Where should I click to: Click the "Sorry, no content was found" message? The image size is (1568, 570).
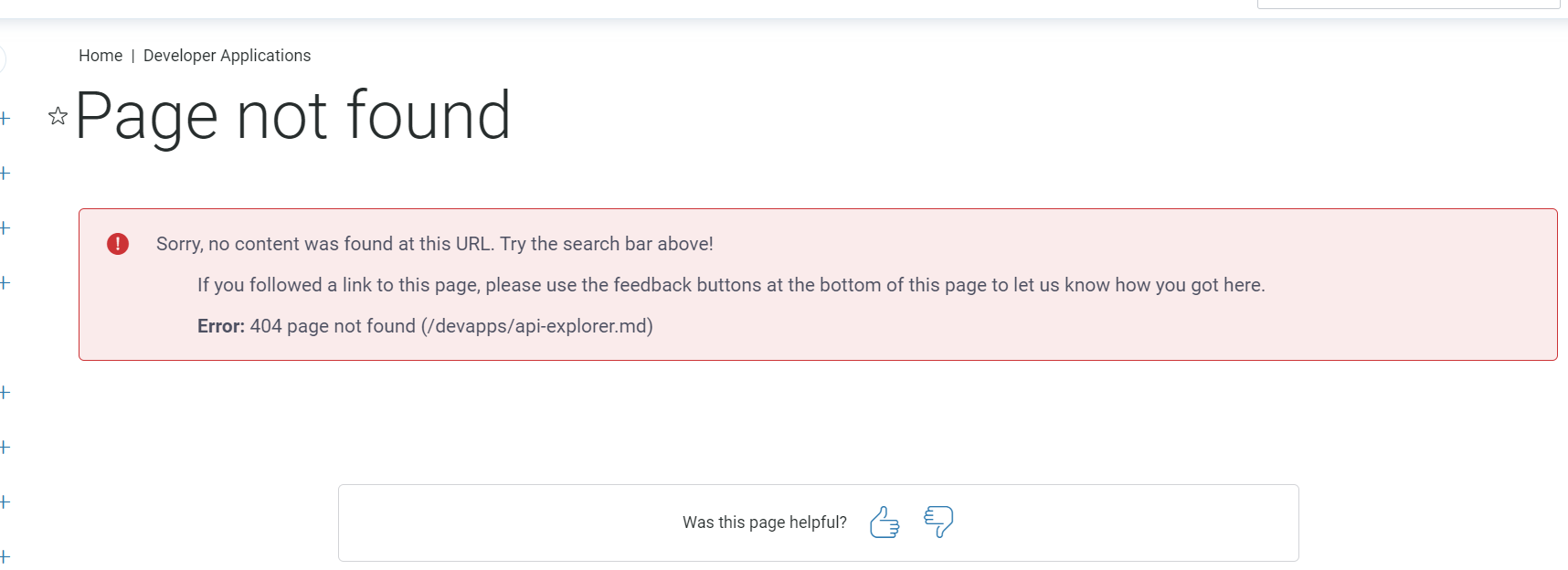[x=434, y=244]
